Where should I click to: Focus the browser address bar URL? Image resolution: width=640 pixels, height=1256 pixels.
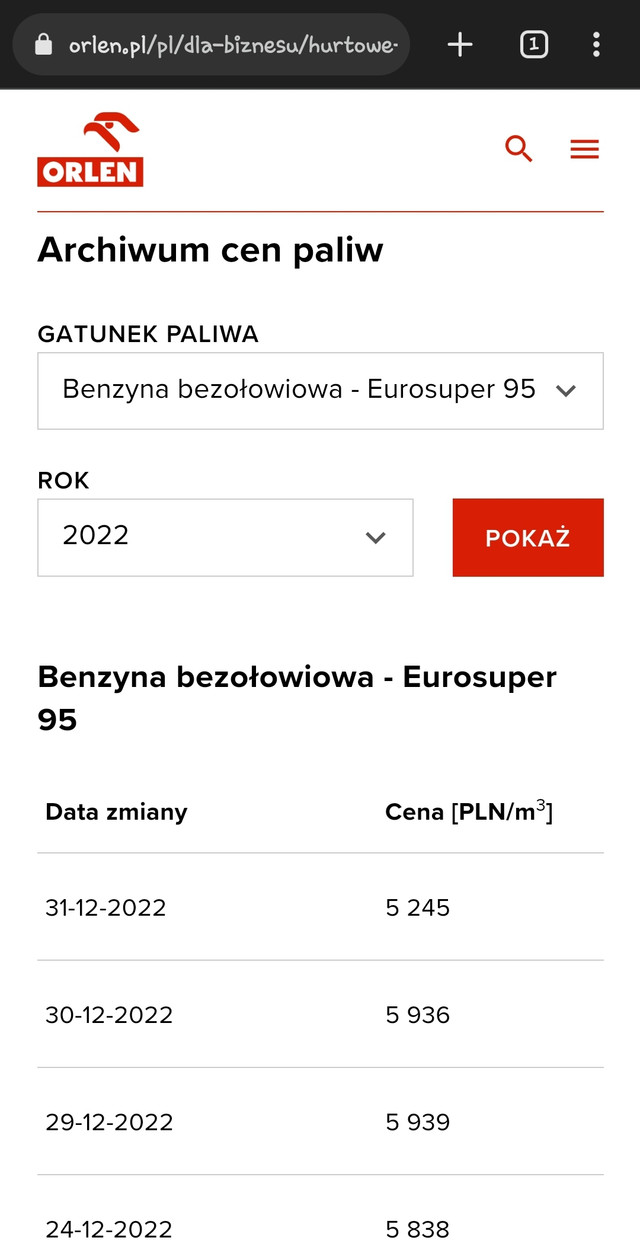pos(233,45)
